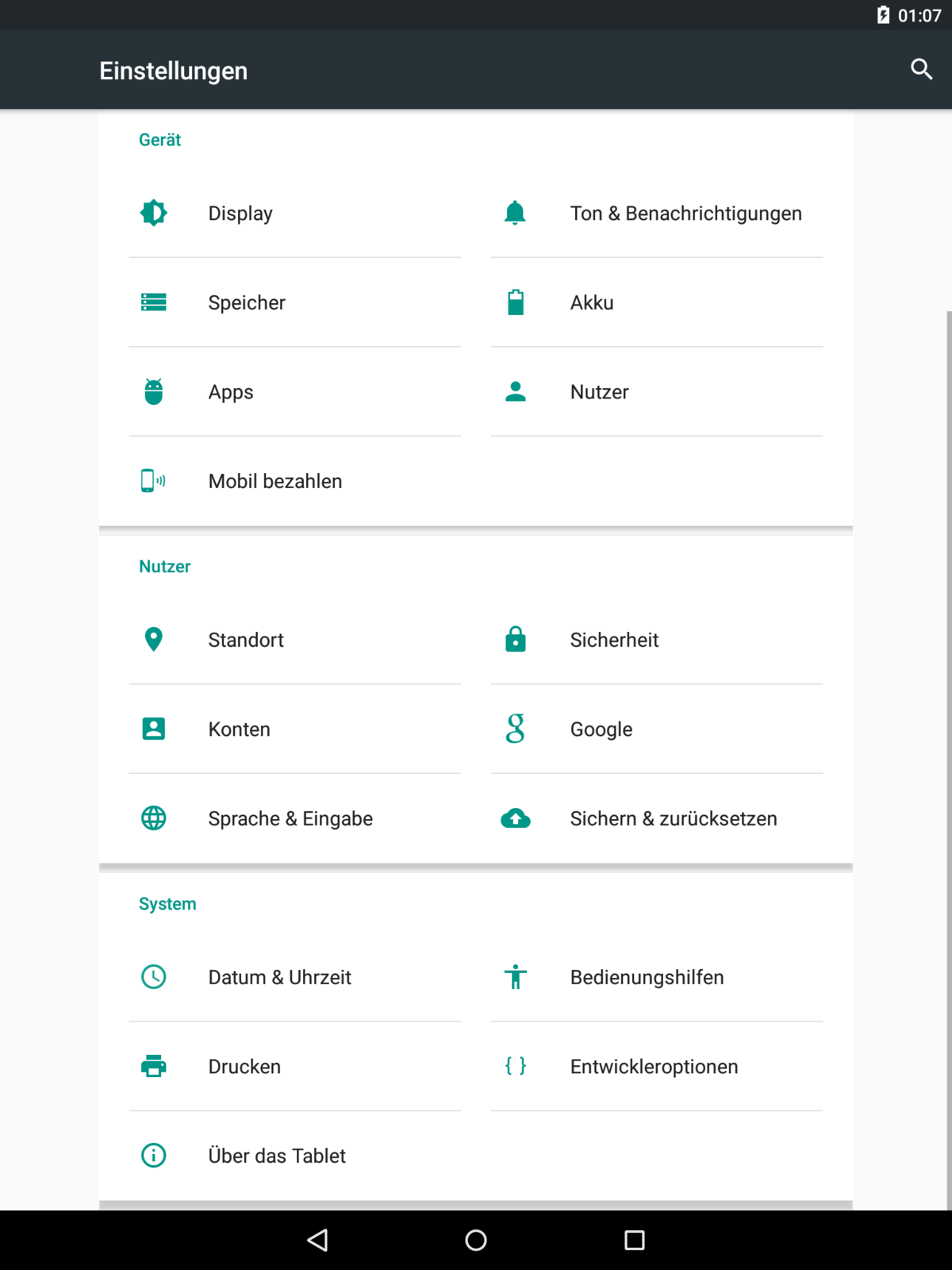This screenshot has height=1270, width=952.
Task: Open Sprache & Eingabe settings
Action: click(290, 818)
